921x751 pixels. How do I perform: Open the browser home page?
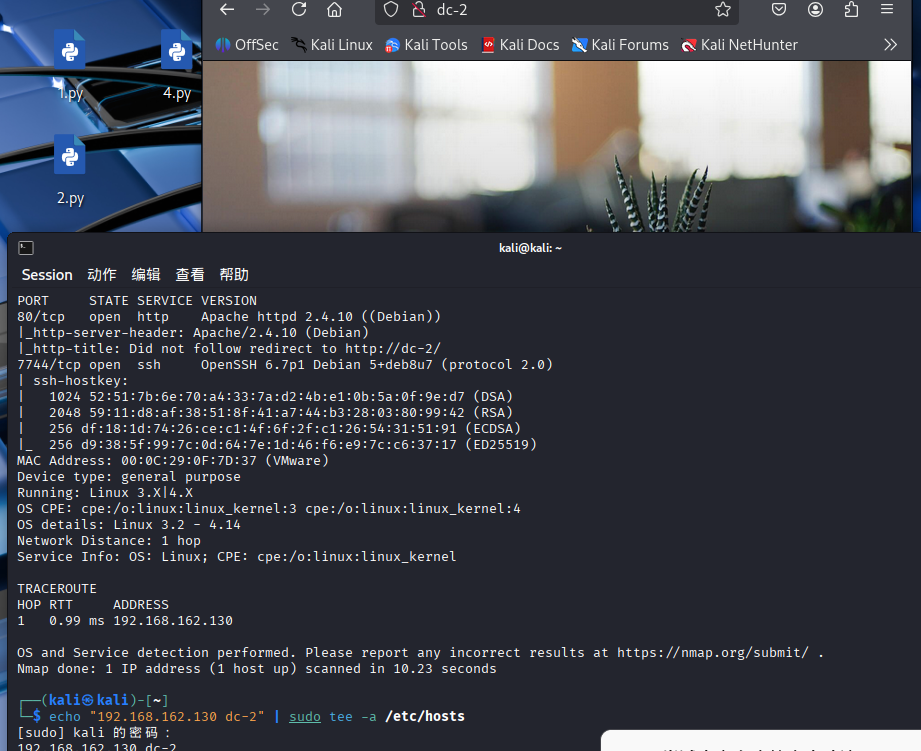335,9
